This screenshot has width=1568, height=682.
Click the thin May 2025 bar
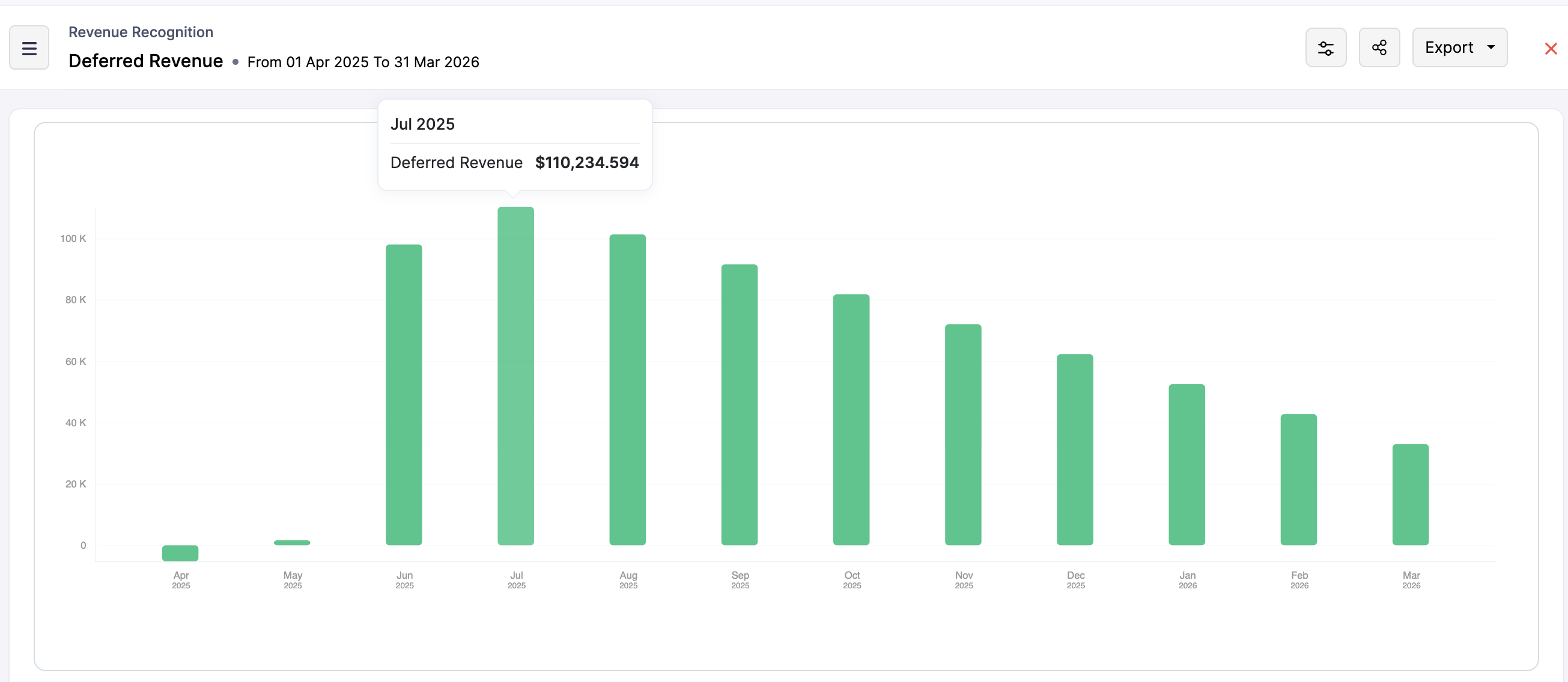(292, 543)
